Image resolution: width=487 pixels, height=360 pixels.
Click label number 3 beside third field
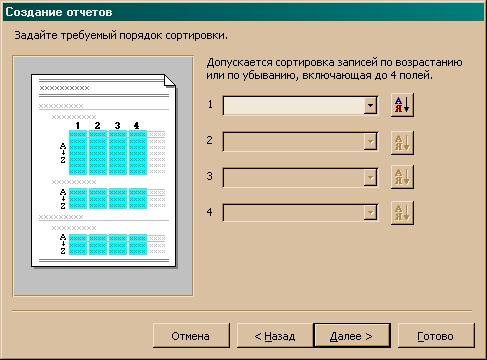209,176
